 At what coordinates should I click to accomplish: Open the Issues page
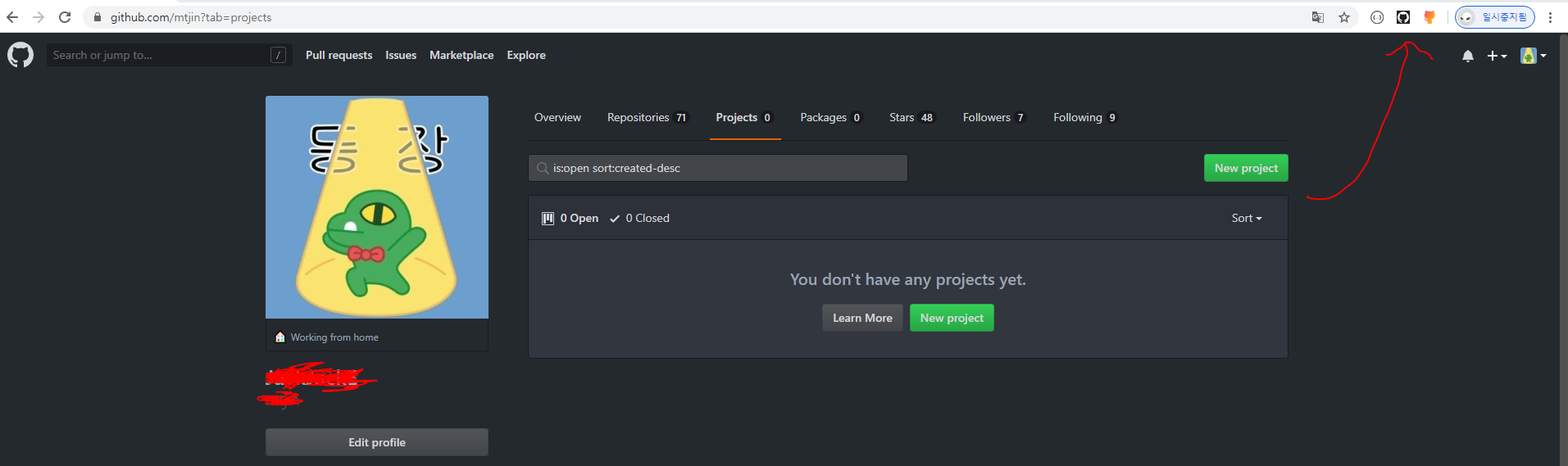point(401,55)
